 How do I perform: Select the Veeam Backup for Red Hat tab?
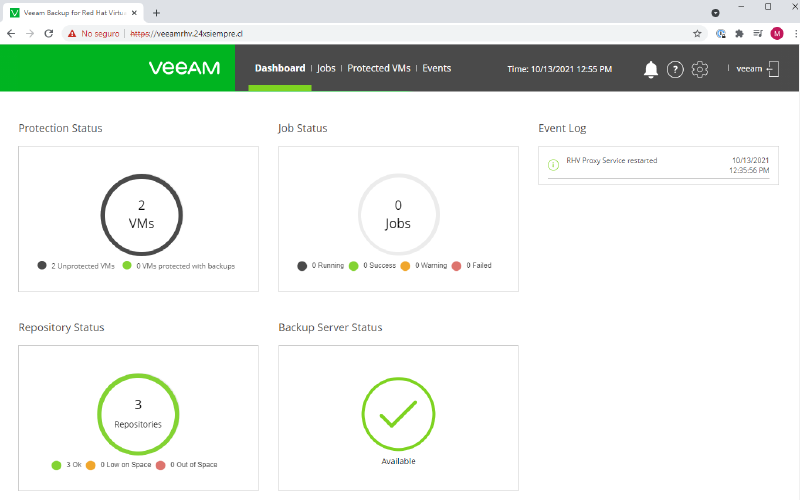(x=73, y=13)
